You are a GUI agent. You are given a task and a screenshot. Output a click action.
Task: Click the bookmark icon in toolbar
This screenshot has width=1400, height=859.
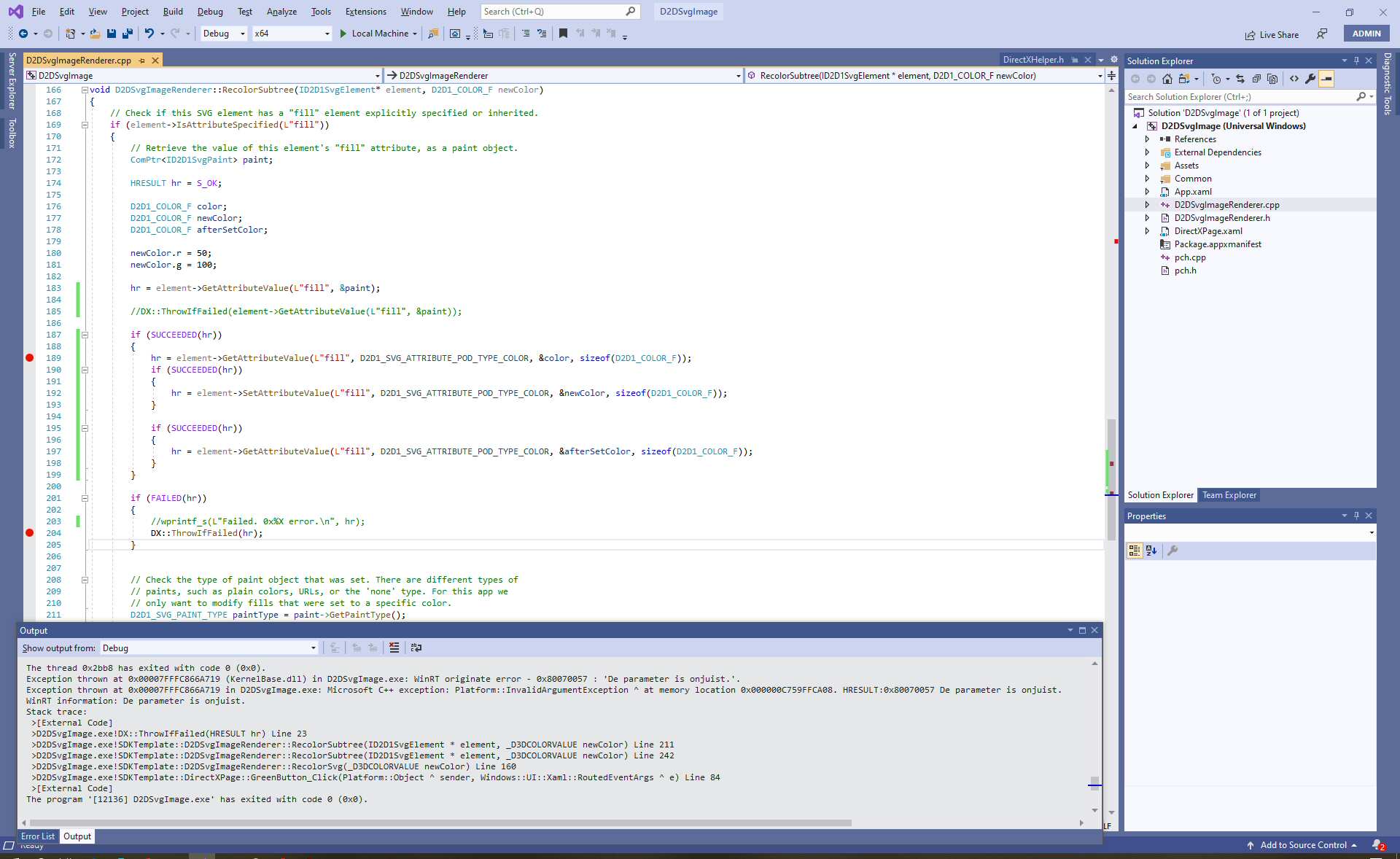click(563, 34)
